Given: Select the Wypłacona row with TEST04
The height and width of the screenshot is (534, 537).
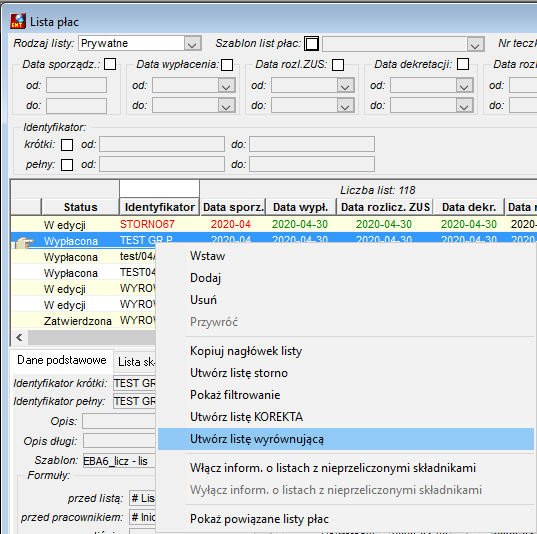Looking at the screenshot, I should (84, 273).
